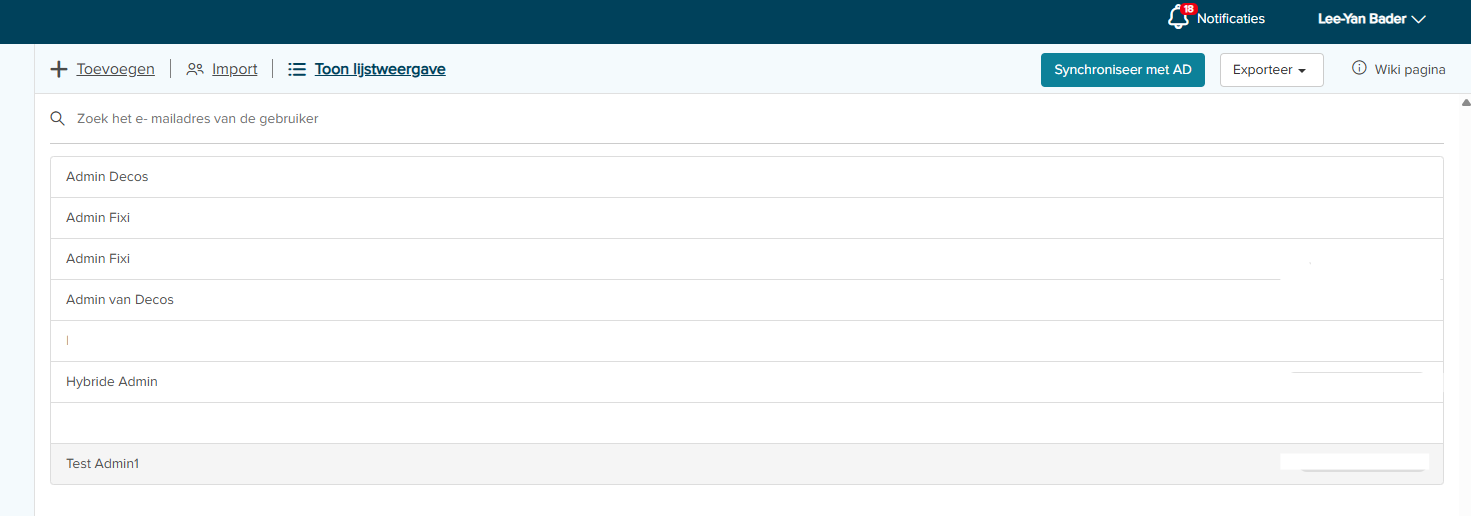Open the Wiki pagina link
1471x516 pixels.
[1410, 70]
